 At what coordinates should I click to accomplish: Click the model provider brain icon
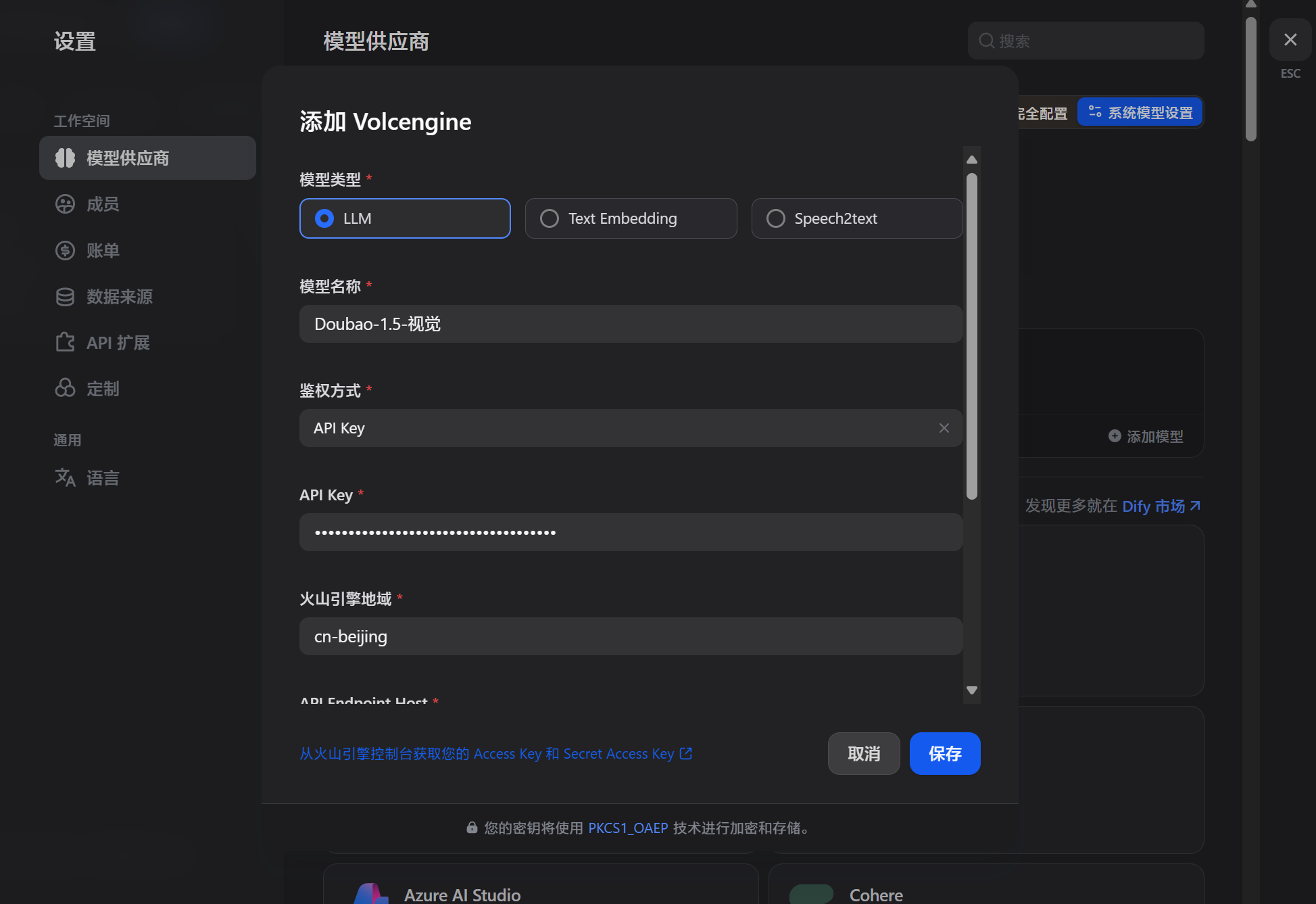click(x=65, y=158)
